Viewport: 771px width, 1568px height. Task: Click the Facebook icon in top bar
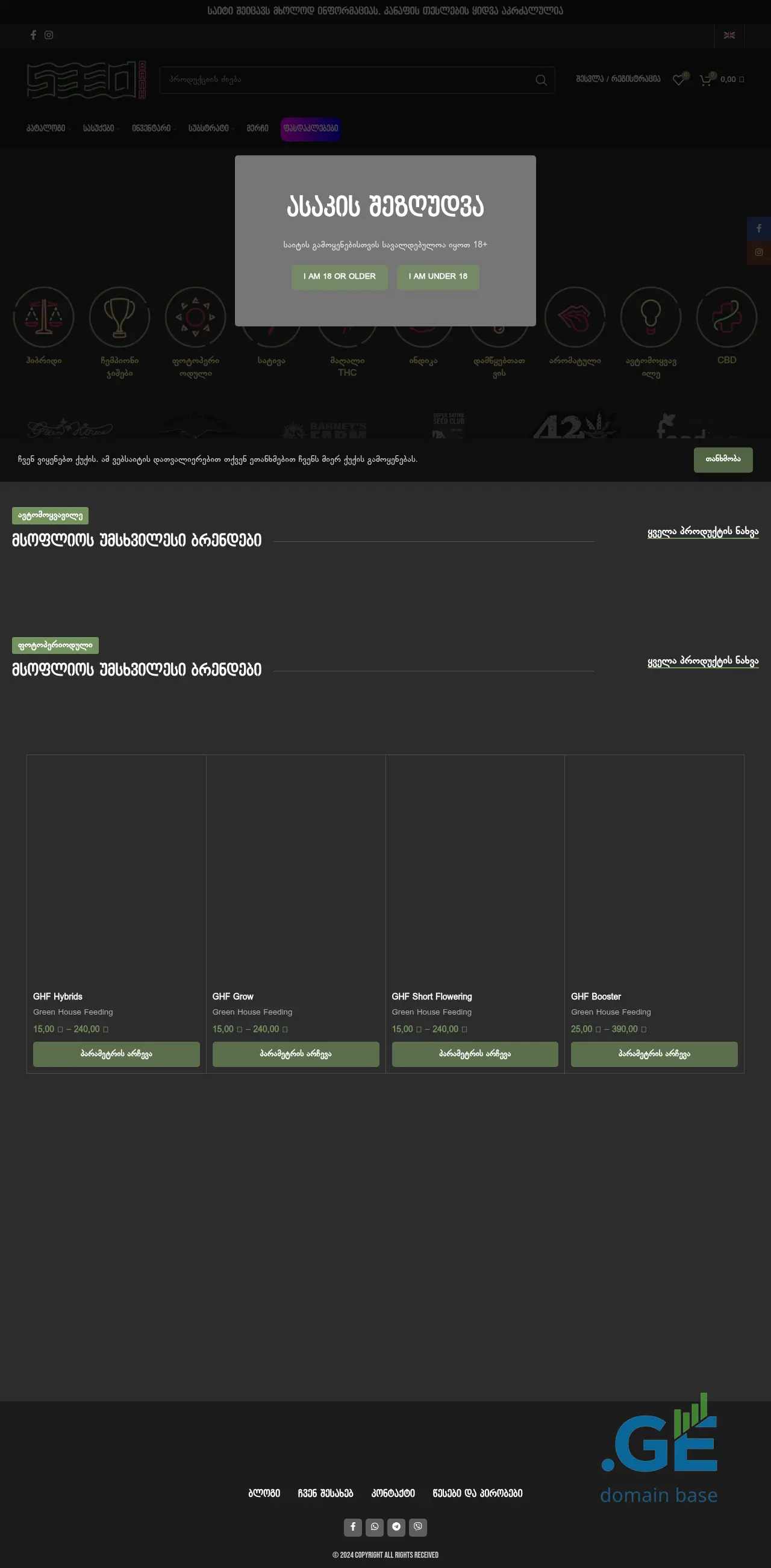34,36
